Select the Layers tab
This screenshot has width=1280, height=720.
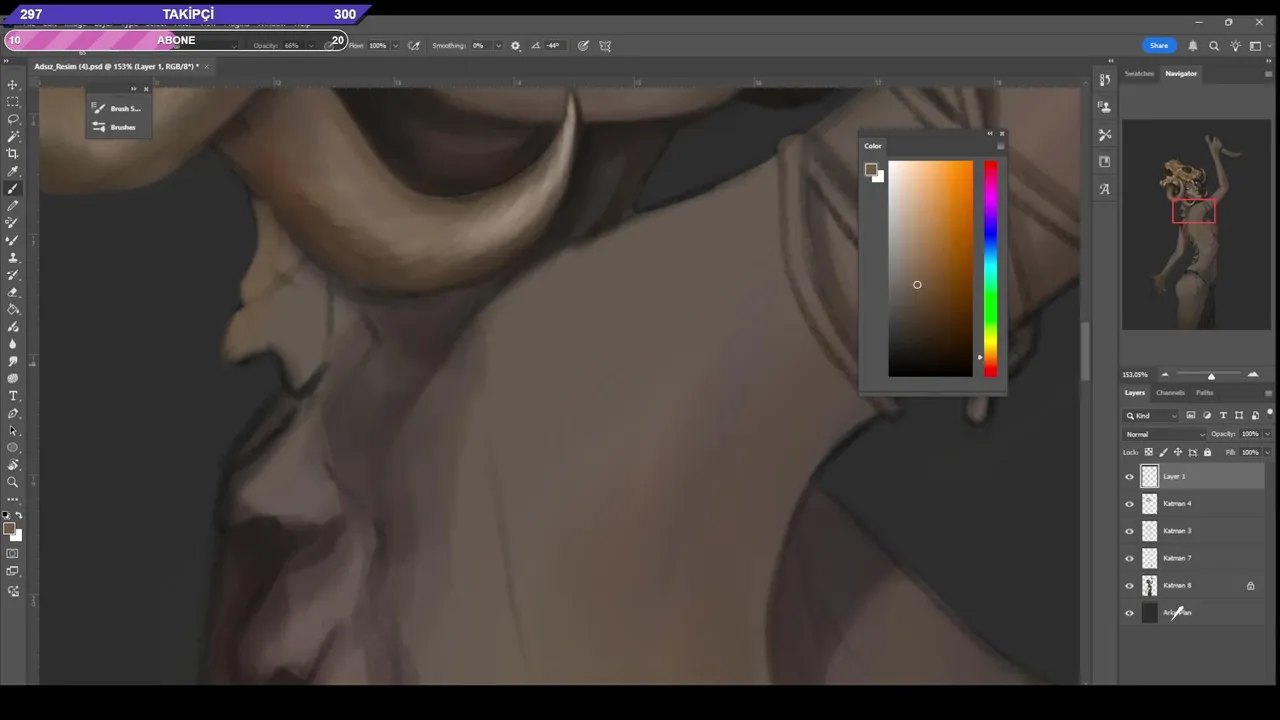pyautogui.click(x=1134, y=393)
